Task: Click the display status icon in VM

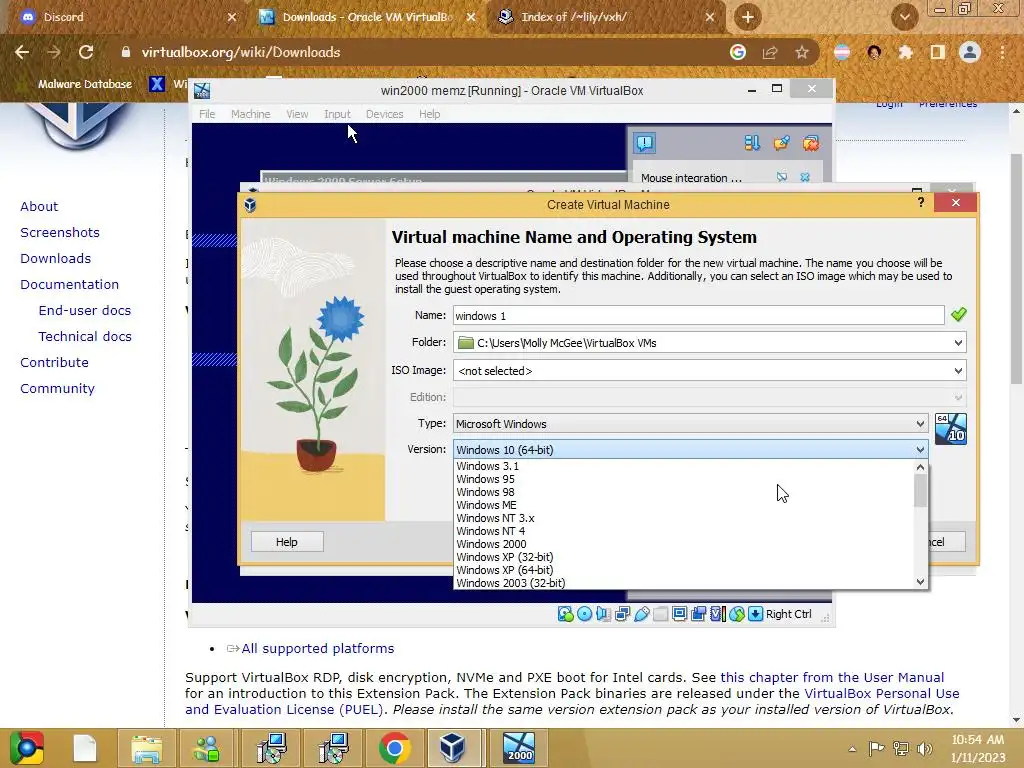Action: tap(679, 614)
